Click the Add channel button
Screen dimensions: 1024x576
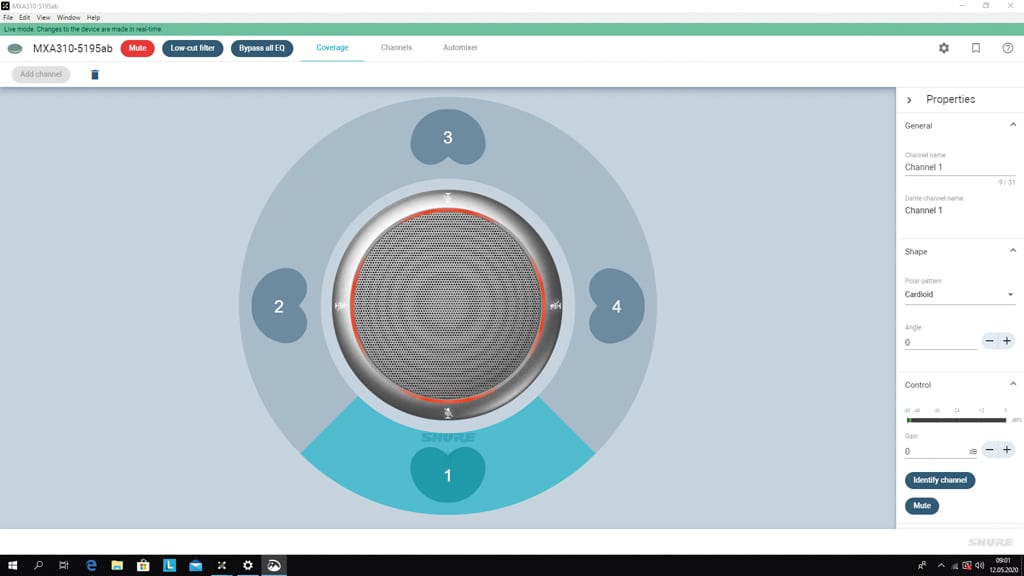coord(40,74)
